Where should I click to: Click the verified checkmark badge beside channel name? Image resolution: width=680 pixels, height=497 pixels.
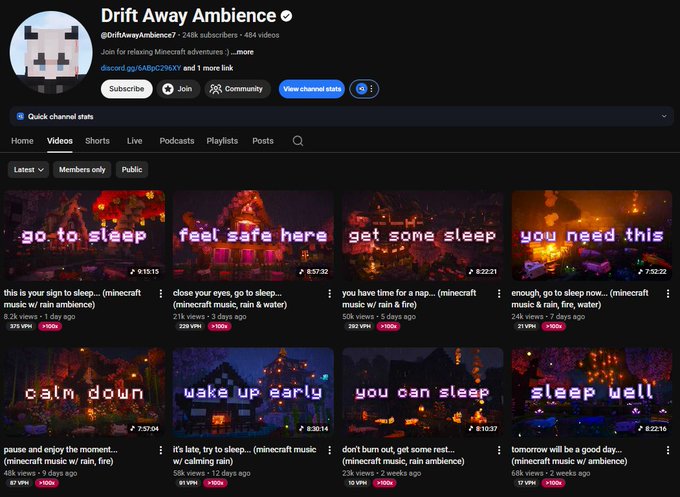click(x=286, y=16)
